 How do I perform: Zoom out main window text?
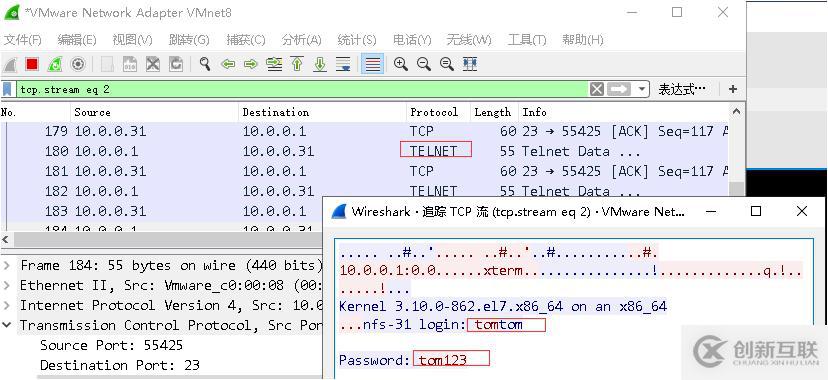pyautogui.click(x=424, y=64)
